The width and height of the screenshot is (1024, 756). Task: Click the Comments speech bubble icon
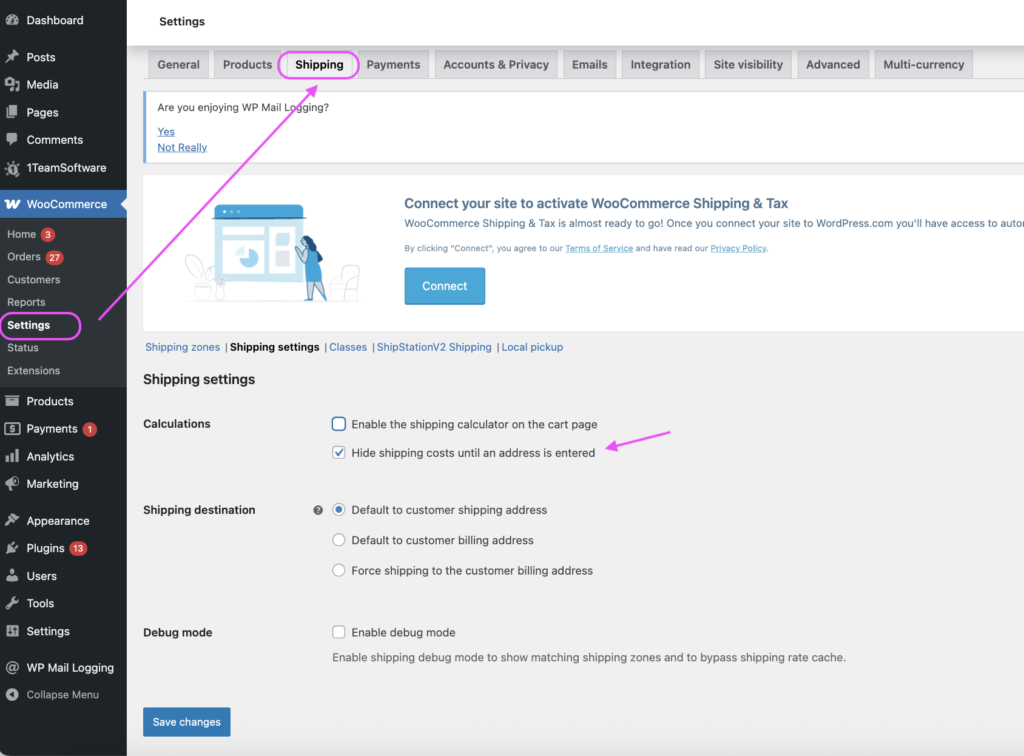click(x=12, y=140)
